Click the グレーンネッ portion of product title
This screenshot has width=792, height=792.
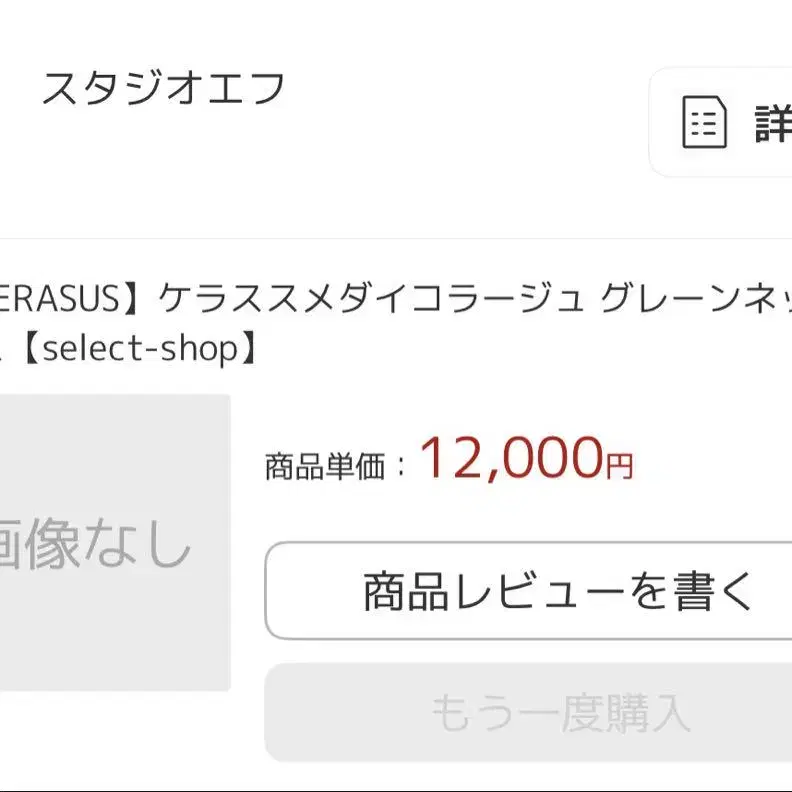(696, 298)
